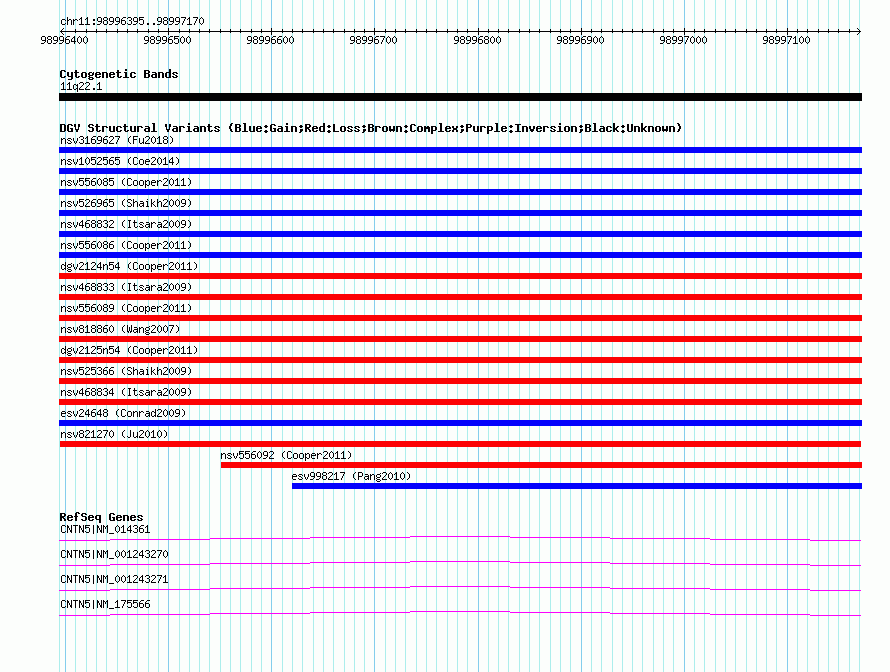Click the nsv3169627 (Fu2018) variant label
This screenshot has height=672, width=890.
click(x=117, y=140)
